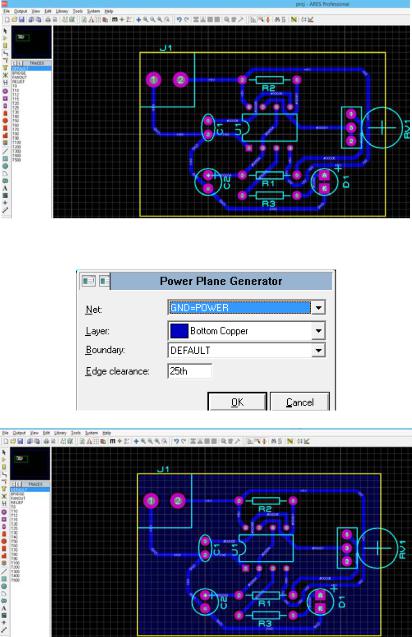412x637 pixels.
Task: Click J1 pad 1 on top board
Action: pyautogui.click(x=154, y=80)
